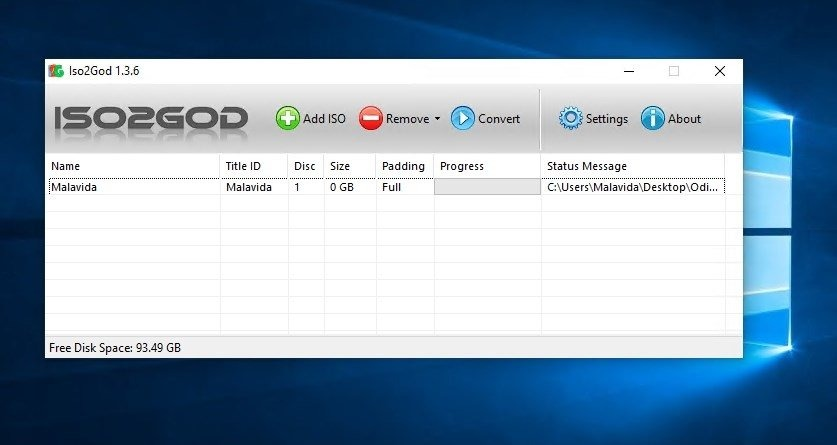
Task: Click the Size column header
Action: 350,166
